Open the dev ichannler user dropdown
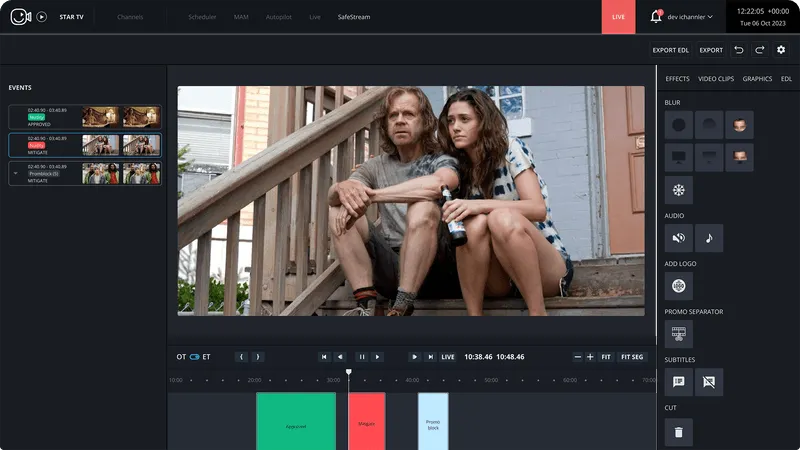 point(690,17)
